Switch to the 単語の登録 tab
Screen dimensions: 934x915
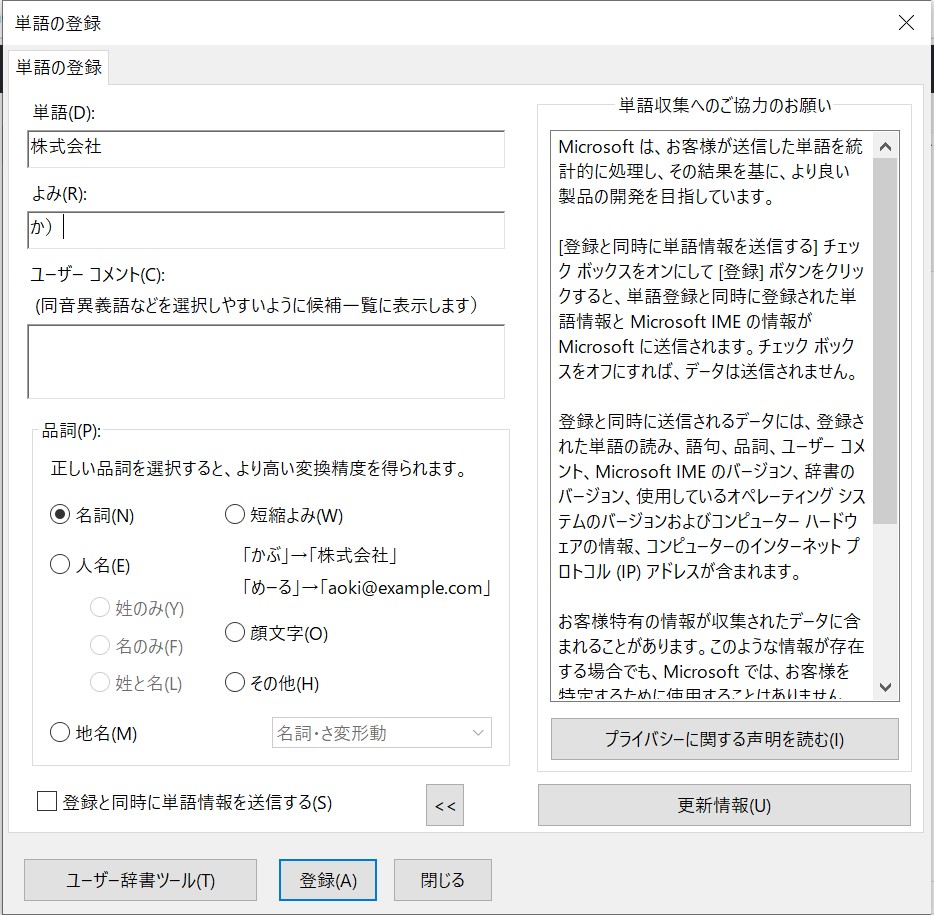point(57,68)
